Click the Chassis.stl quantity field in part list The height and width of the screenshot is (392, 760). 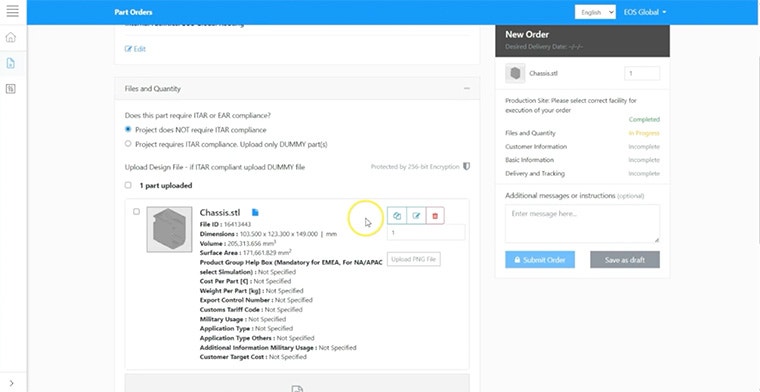click(x=426, y=233)
